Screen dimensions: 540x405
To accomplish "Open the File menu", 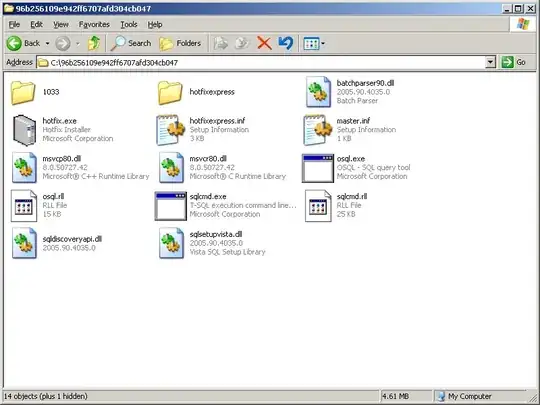I will (x=14, y=24).
